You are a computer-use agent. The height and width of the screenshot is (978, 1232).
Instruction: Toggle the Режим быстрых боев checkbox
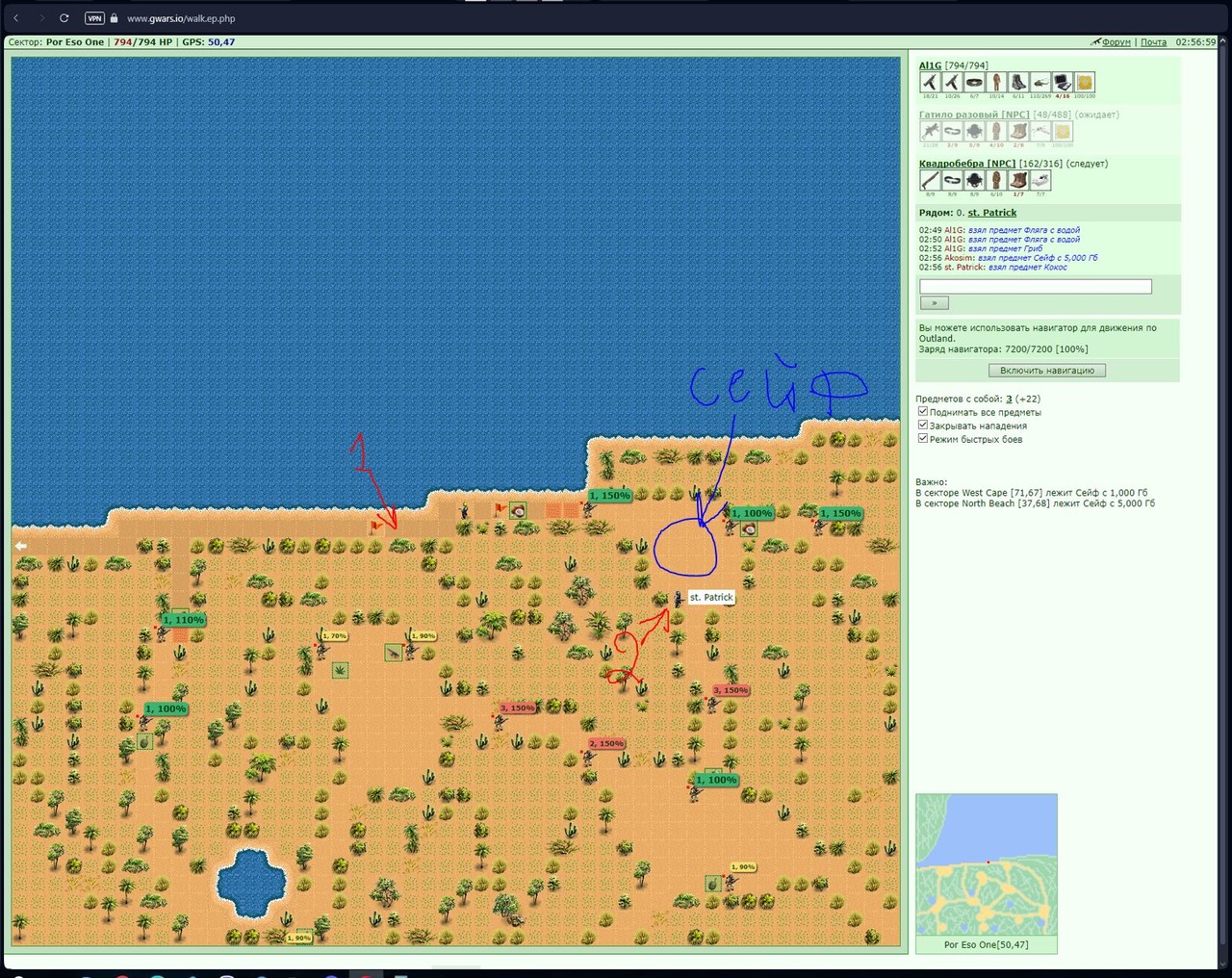(923, 439)
